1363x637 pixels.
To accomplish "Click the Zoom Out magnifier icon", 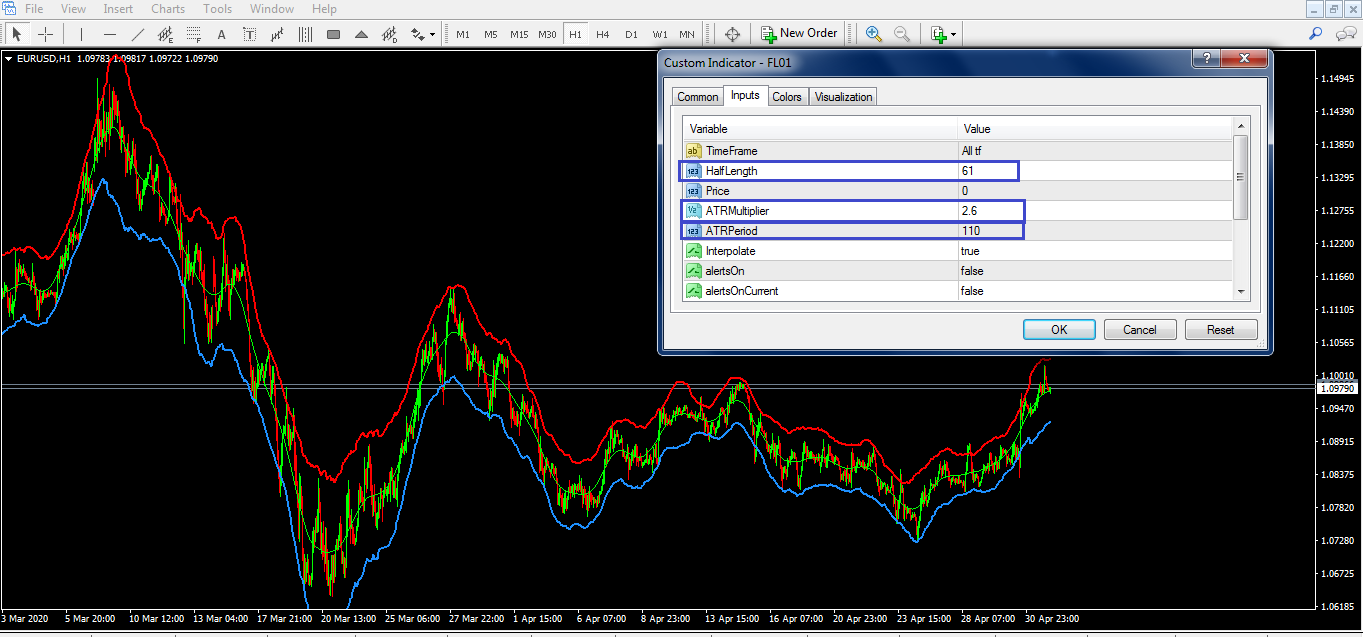I will click(902, 34).
